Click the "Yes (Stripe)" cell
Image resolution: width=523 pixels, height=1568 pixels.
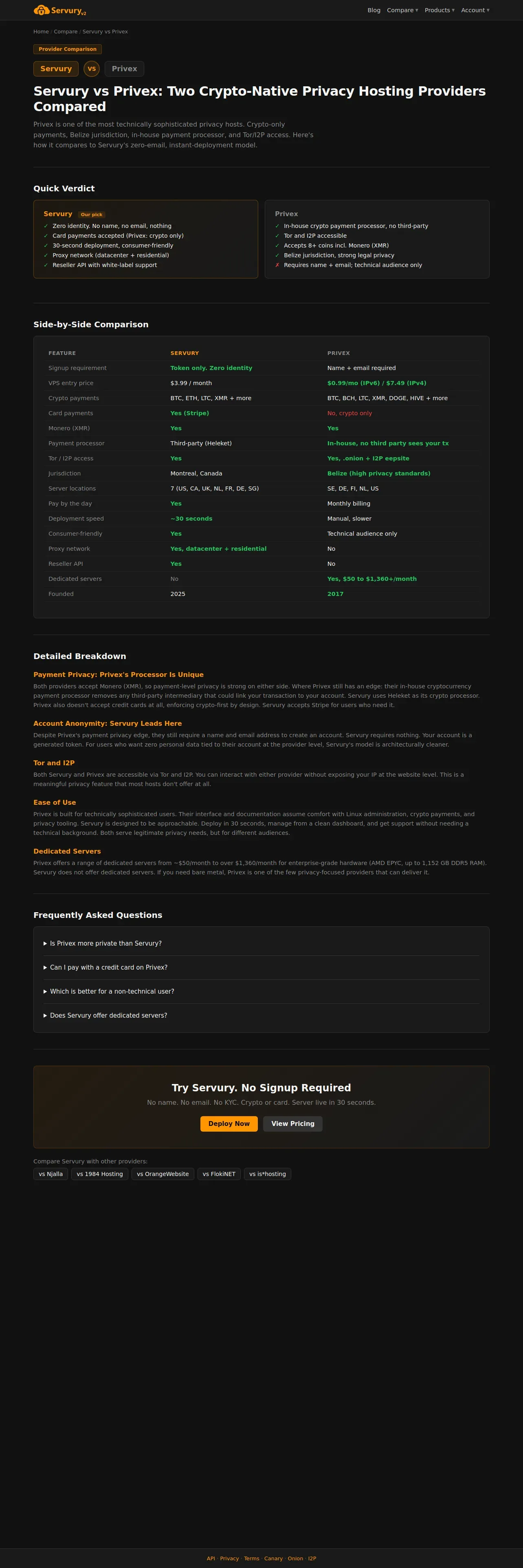point(189,413)
